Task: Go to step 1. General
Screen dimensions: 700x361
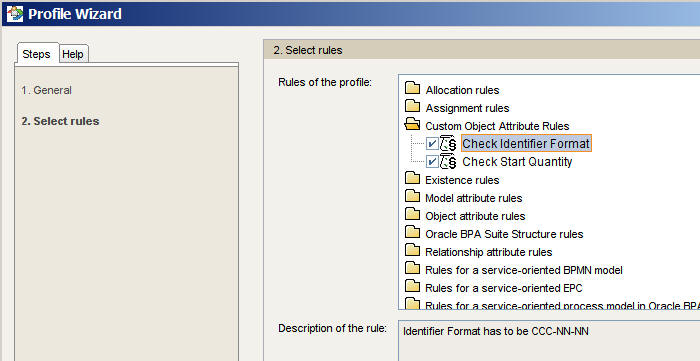Action: pyautogui.click(x=46, y=90)
